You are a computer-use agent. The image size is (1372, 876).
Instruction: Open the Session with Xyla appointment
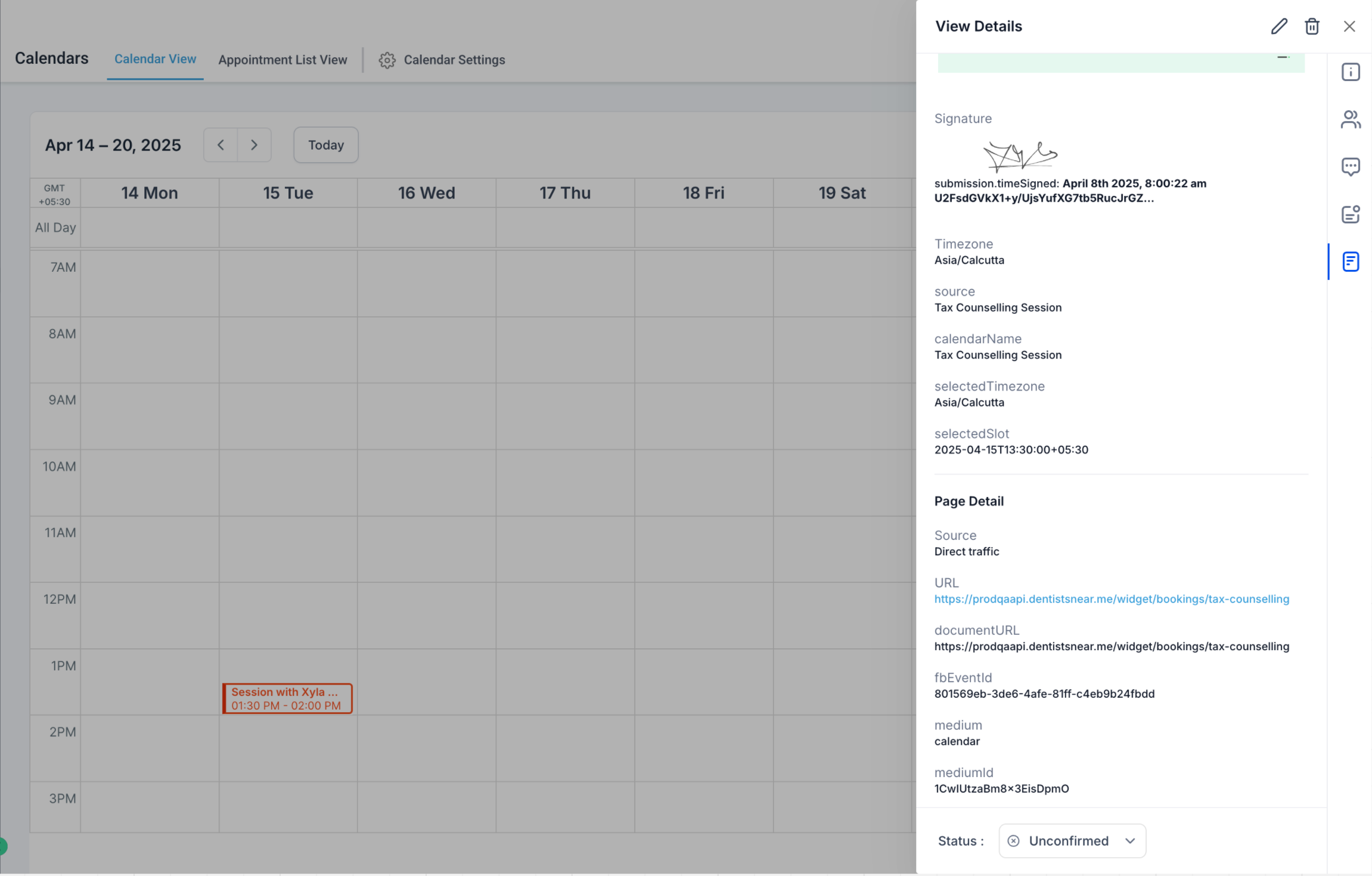[287, 698]
